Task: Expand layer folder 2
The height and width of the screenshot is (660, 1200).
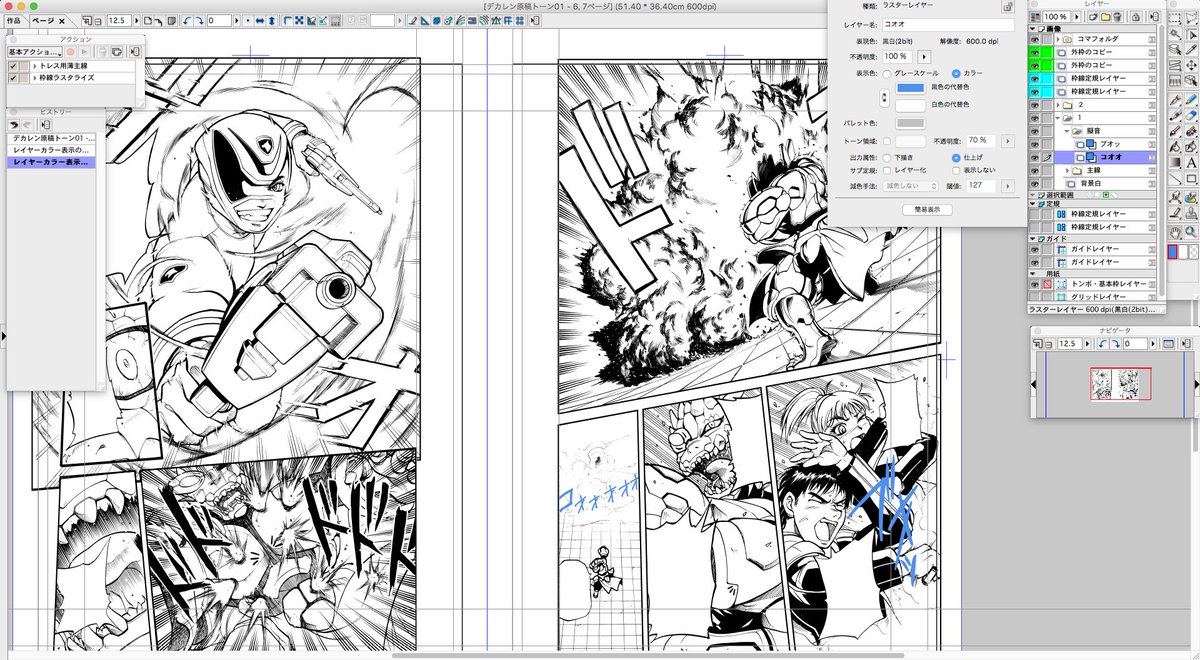Action: click(x=1058, y=105)
